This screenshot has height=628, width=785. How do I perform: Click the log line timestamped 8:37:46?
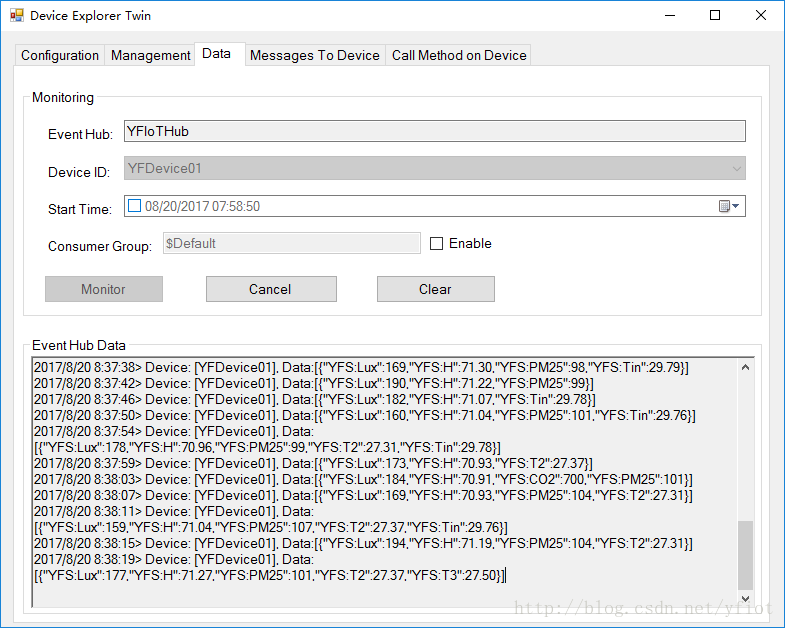(314, 400)
